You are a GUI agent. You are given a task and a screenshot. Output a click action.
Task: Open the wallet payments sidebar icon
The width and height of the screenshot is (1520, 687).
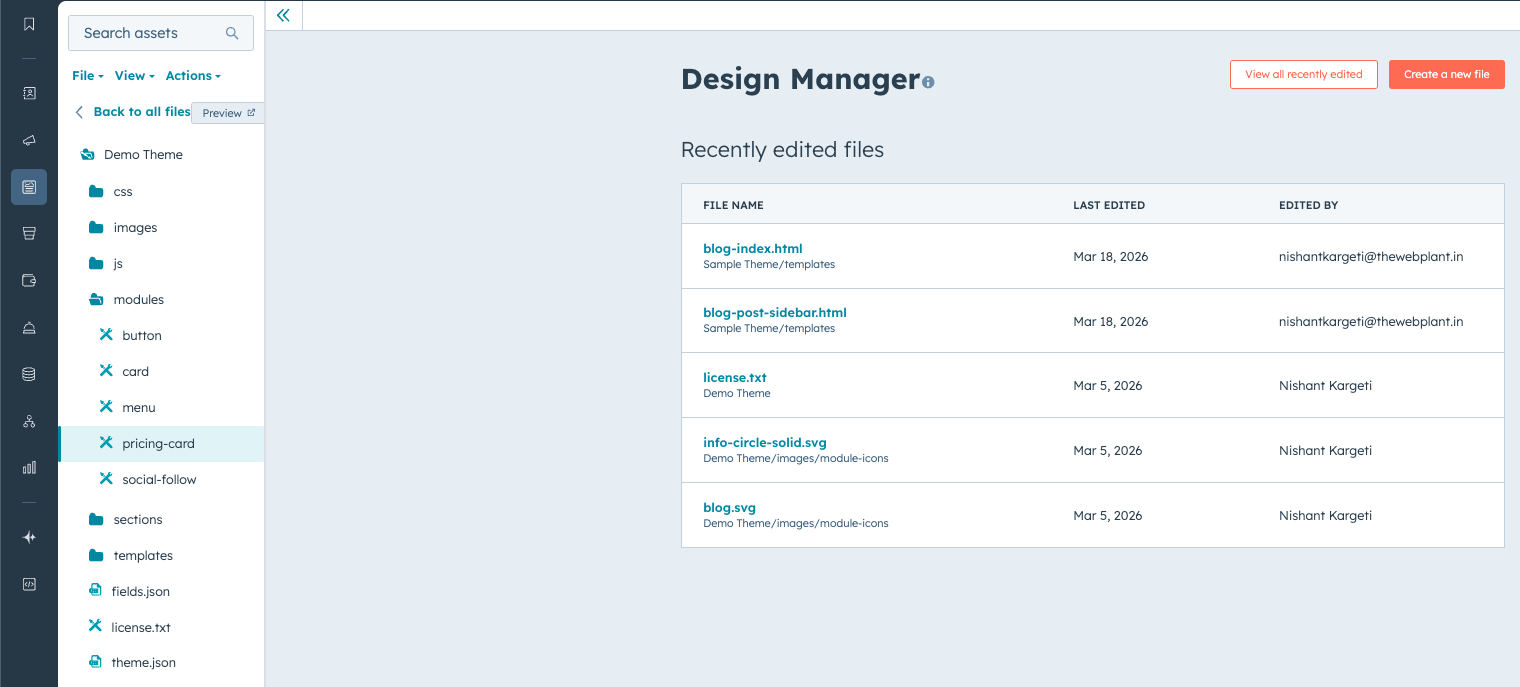(x=29, y=281)
